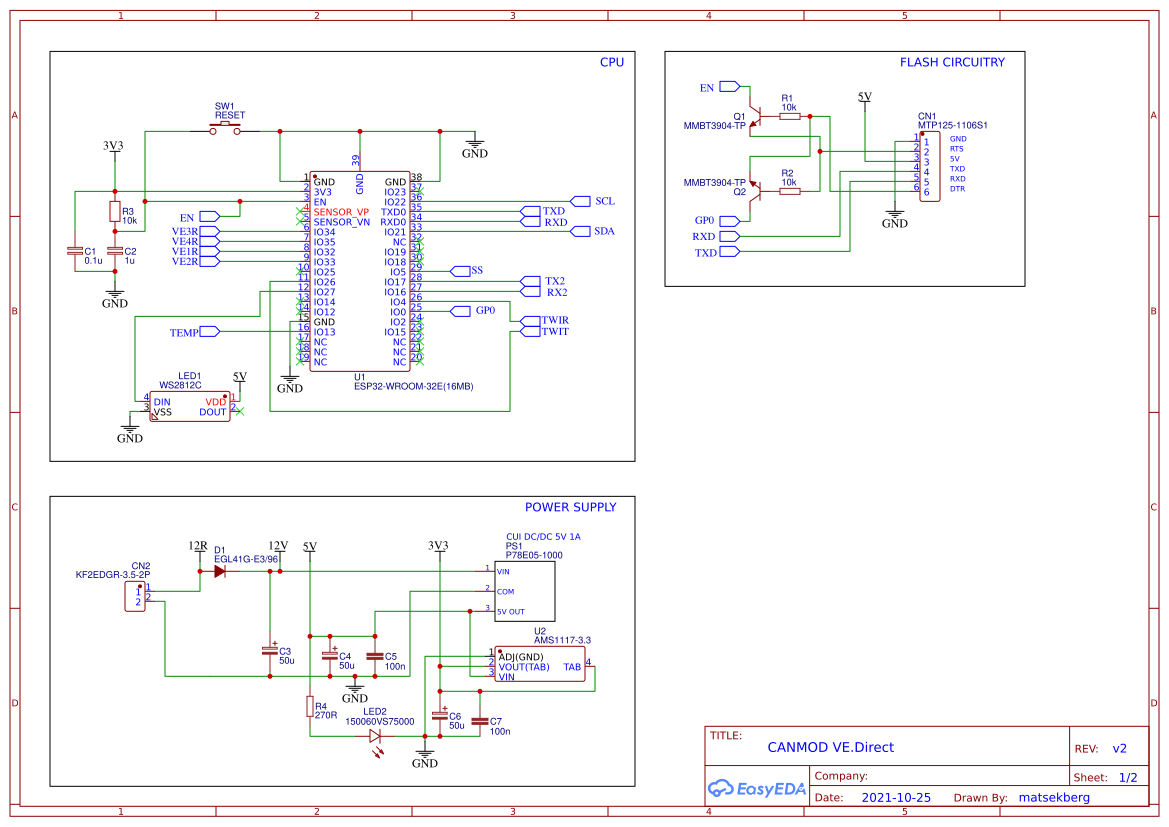
Task: Select capacitor C3 50u
Action: (270, 651)
